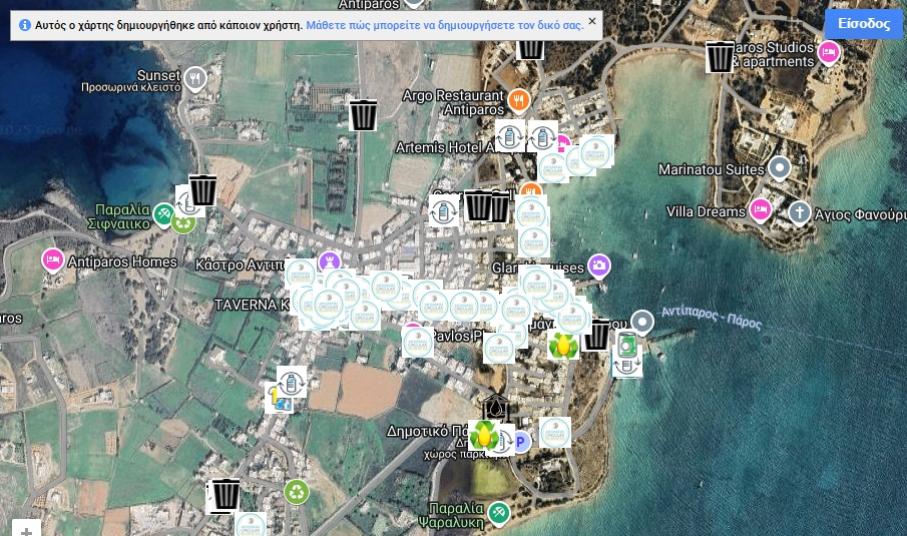Select the black water drop marker
907x536 pixels.
pyautogui.click(x=495, y=408)
